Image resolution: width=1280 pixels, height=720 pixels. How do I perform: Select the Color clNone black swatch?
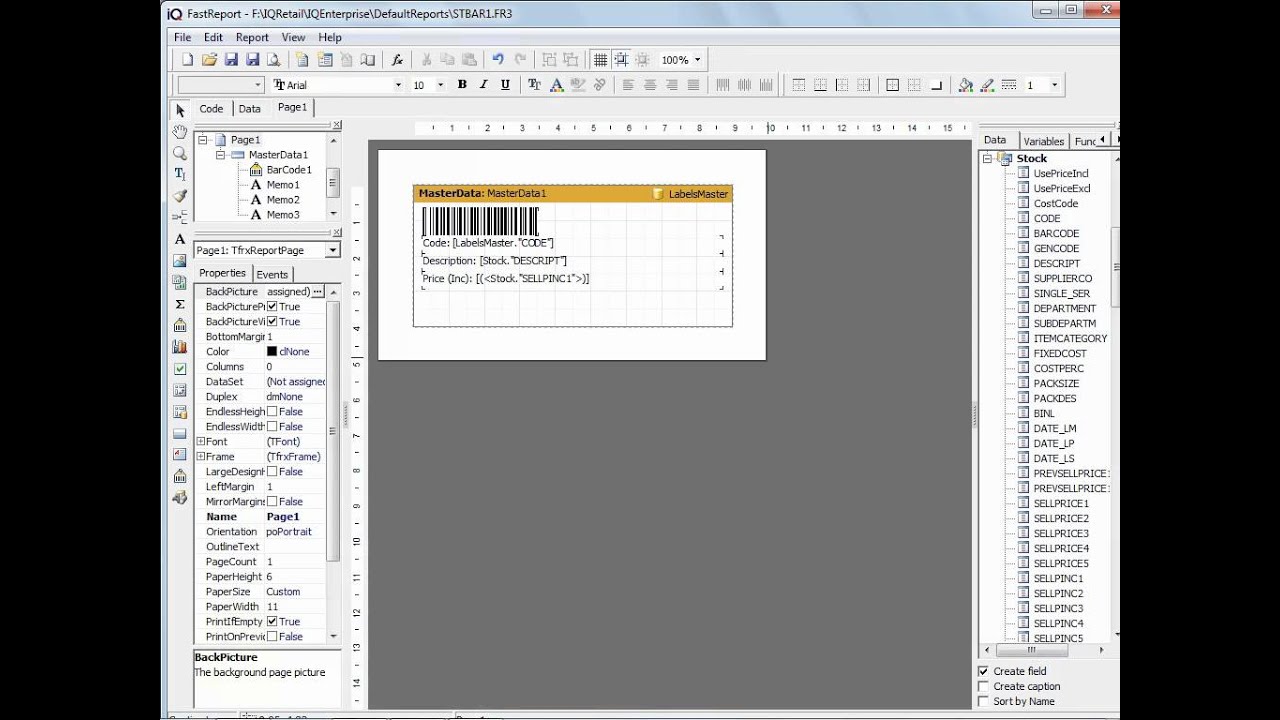[x=272, y=352]
